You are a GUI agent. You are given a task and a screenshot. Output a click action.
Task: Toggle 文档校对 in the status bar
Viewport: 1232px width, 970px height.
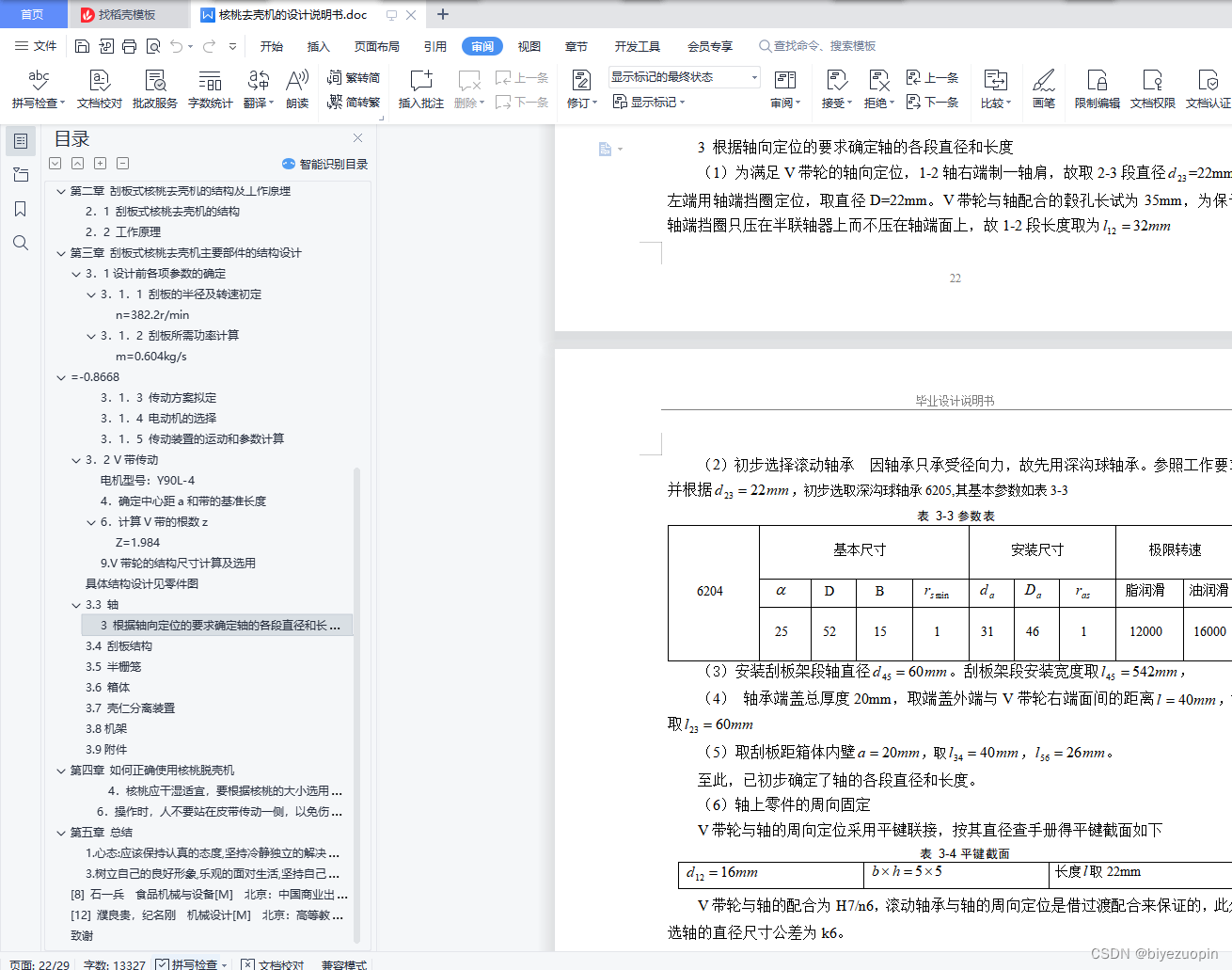click(273, 964)
